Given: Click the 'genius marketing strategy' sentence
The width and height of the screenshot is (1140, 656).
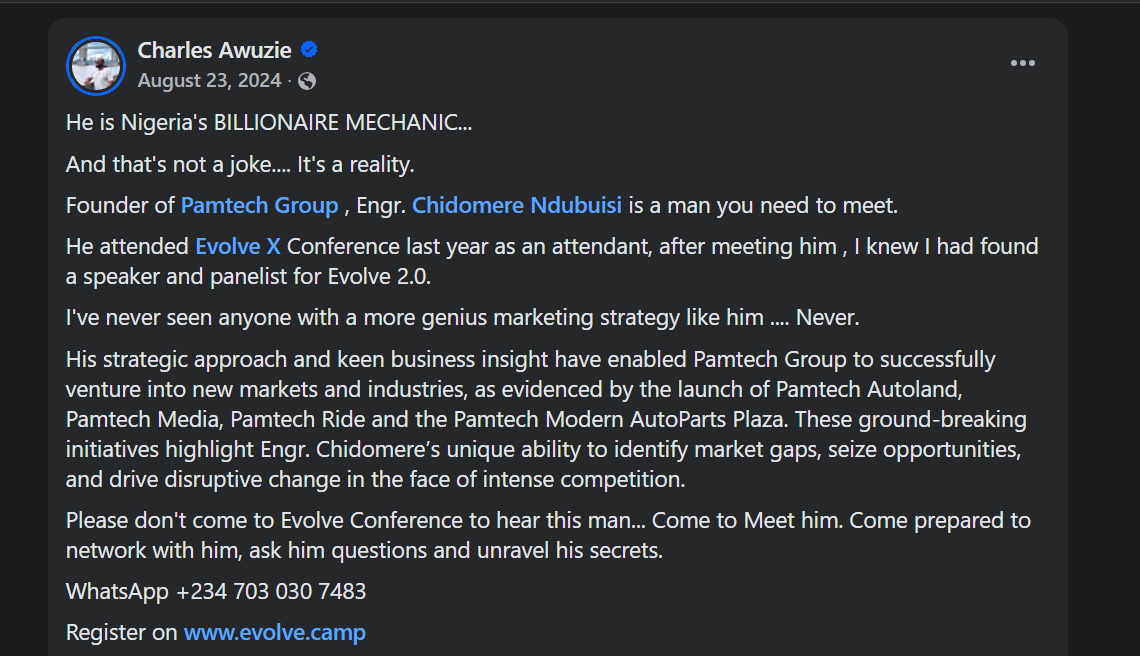Looking at the screenshot, I should click(x=462, y=318).
